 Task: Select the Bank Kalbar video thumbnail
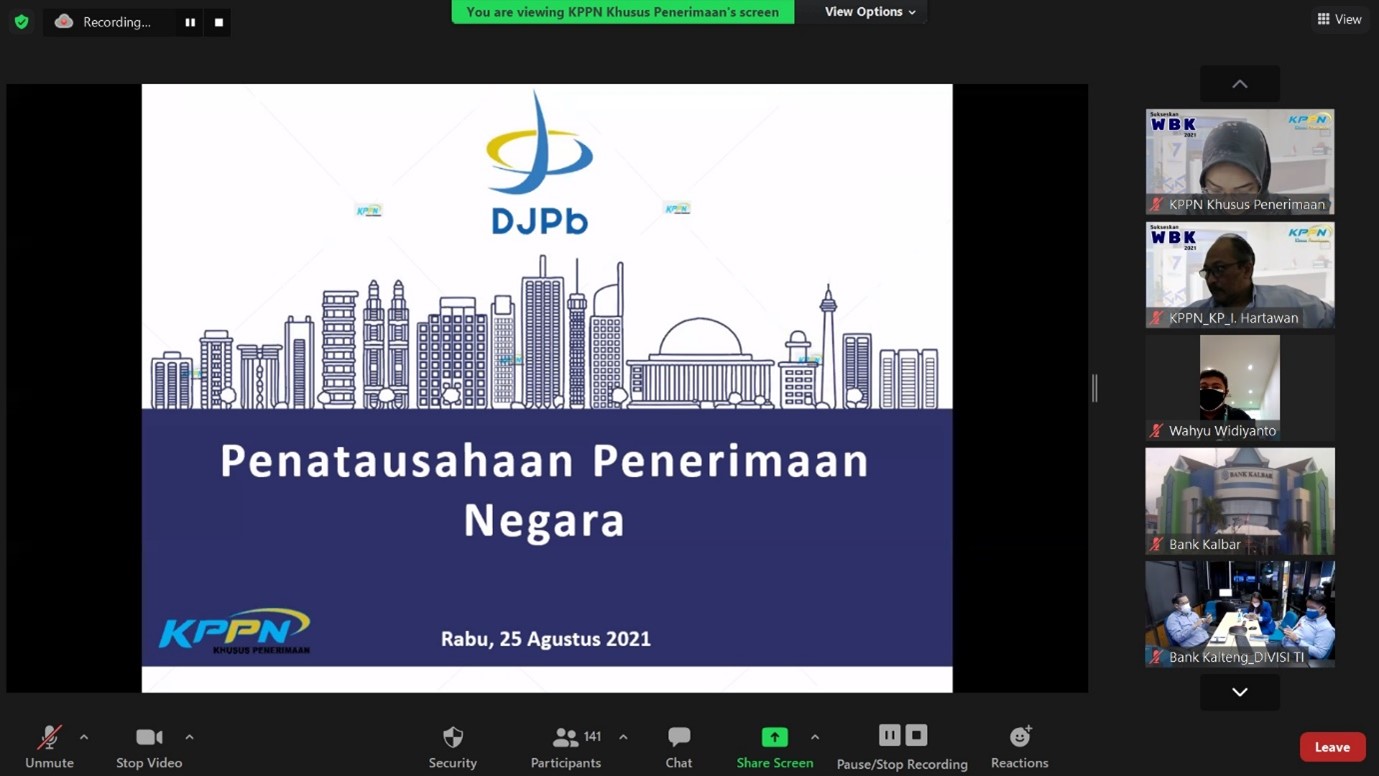pos(1239,500)
